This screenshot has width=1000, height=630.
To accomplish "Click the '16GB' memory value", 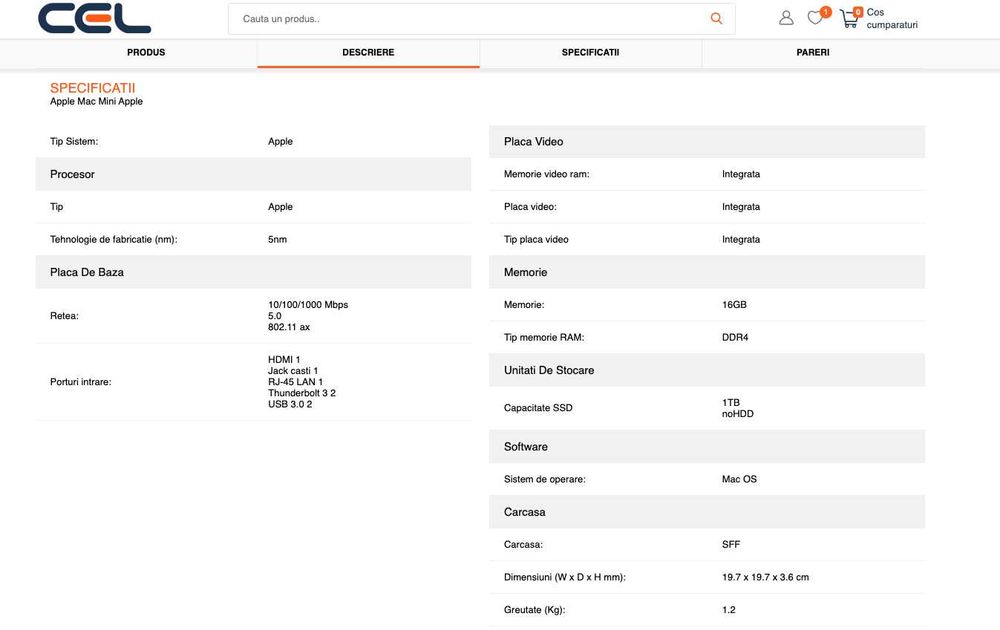I will [734, 305].
